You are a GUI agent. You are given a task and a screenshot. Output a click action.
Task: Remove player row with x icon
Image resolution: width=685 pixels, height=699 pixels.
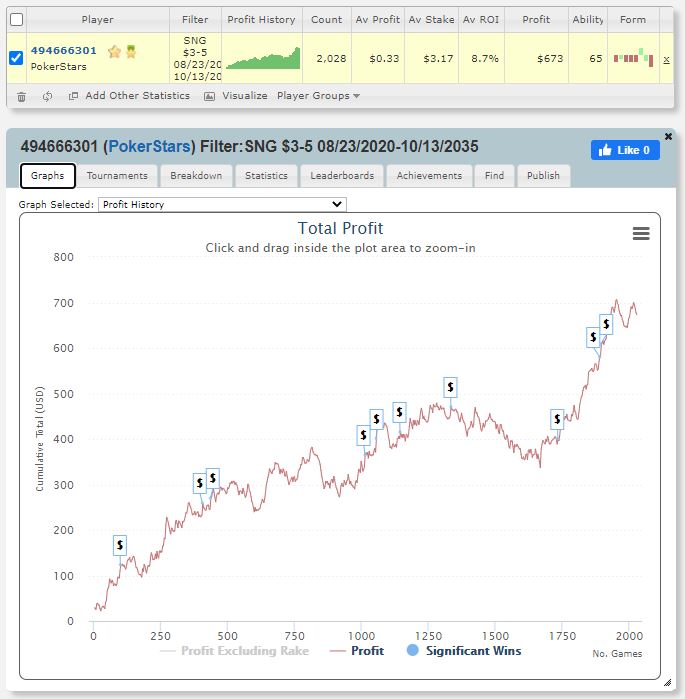coord(667,59)
